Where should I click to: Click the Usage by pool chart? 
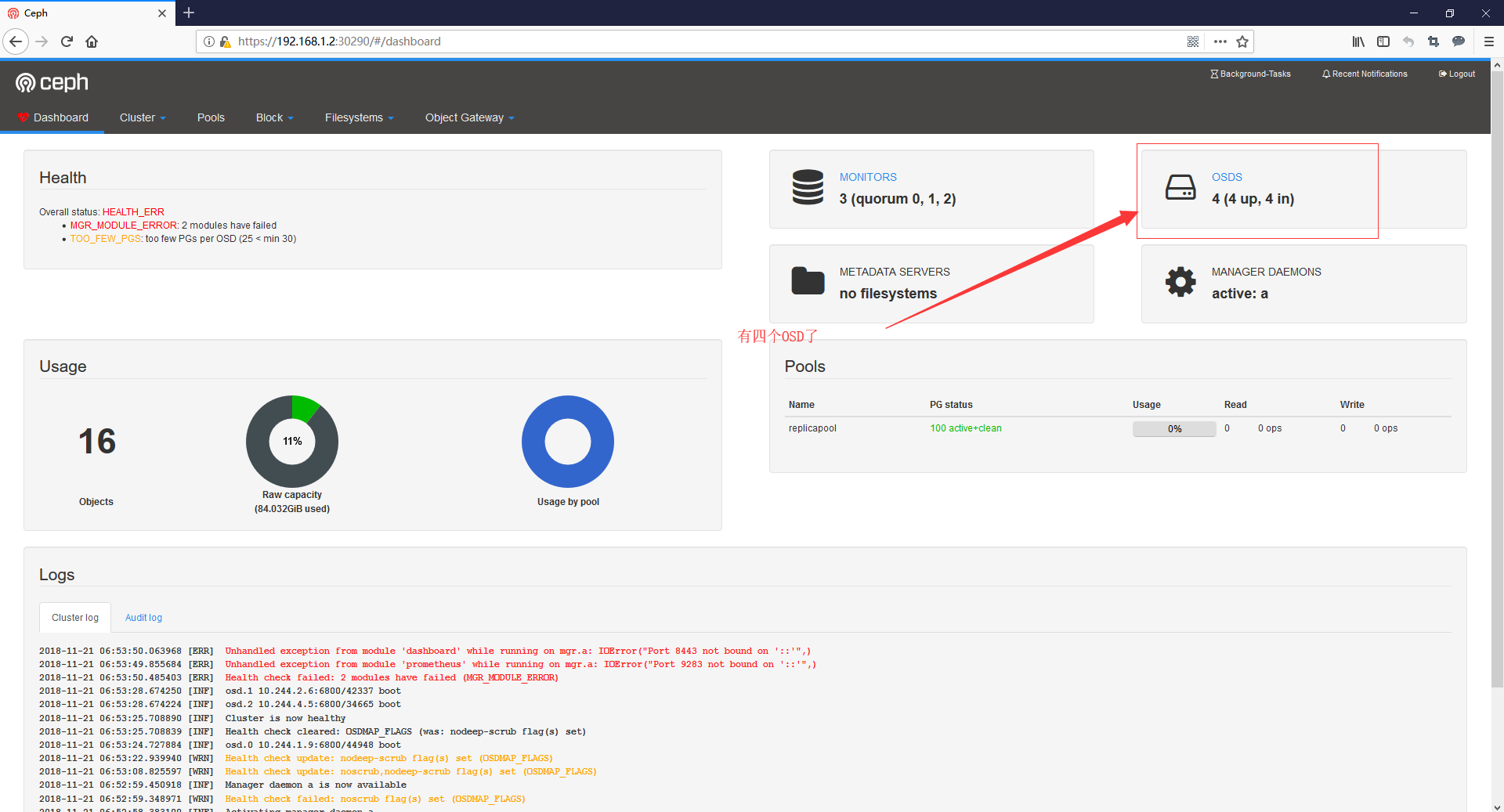568,442
